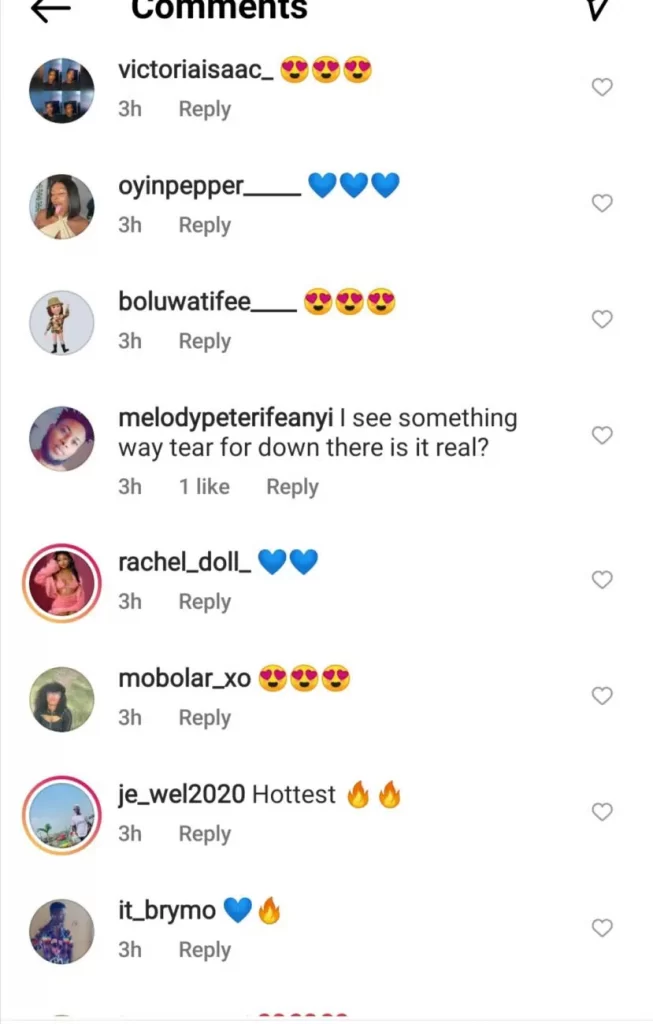This screenshot has width=653, height=1024.
Task: Toggle like on boluwatifee____'s comment
Action: coord(602,320)
